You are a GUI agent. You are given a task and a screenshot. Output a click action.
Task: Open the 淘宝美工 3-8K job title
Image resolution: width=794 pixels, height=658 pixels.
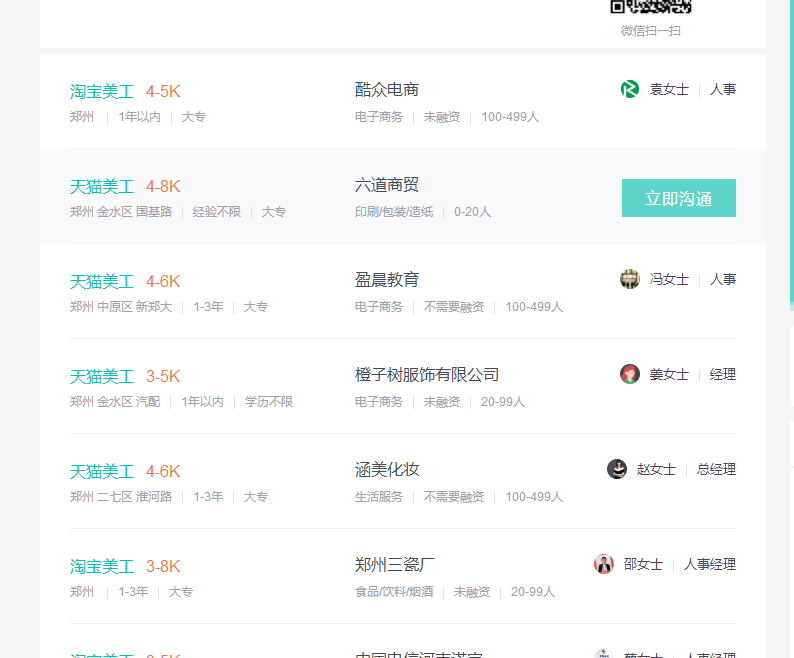tap(102, 566)
